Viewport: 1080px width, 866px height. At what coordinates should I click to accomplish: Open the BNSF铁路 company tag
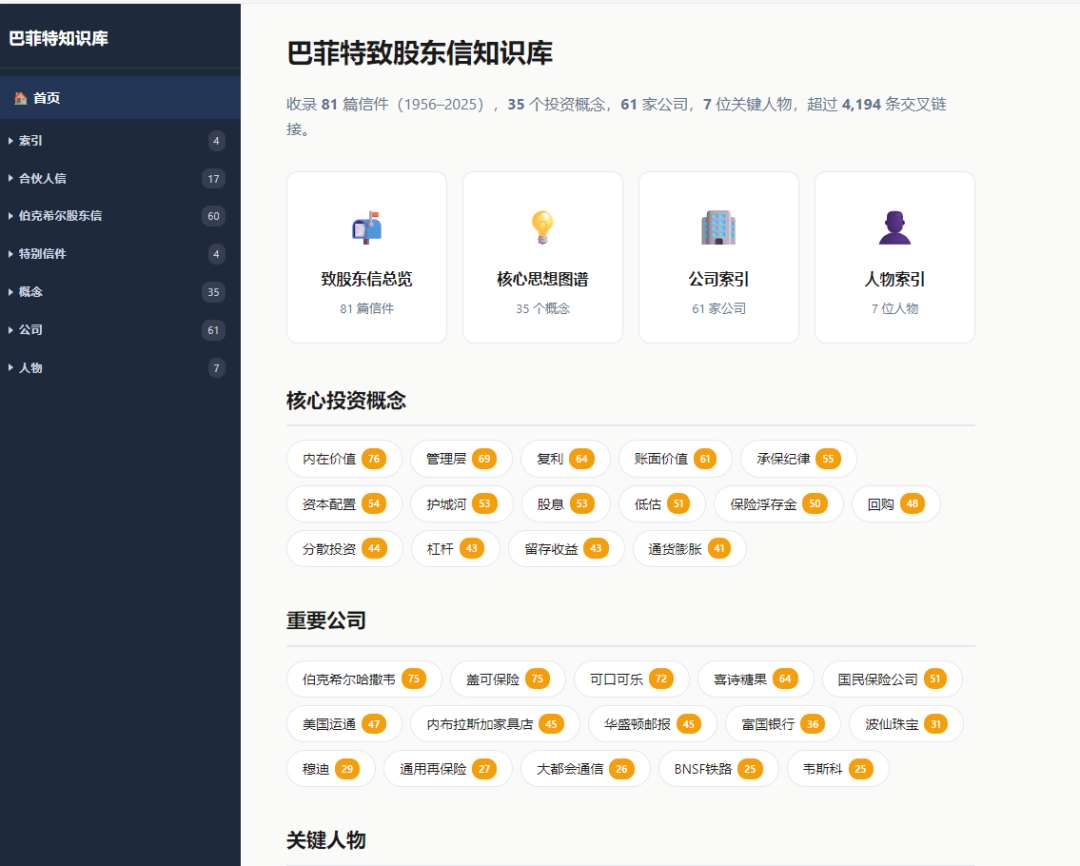click(x=718, y=768)
